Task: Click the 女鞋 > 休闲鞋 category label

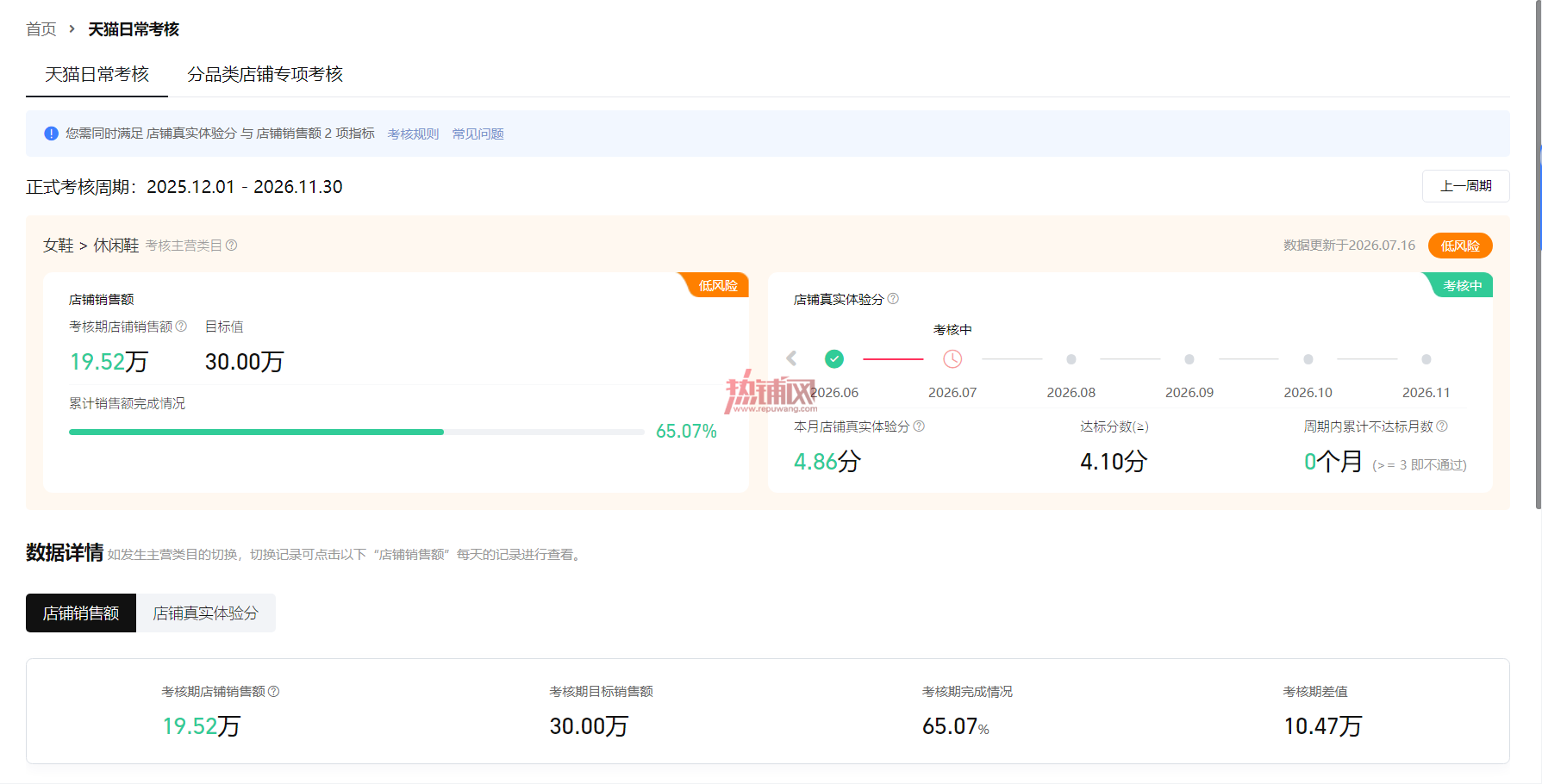Action: click(x=91, y=246)
